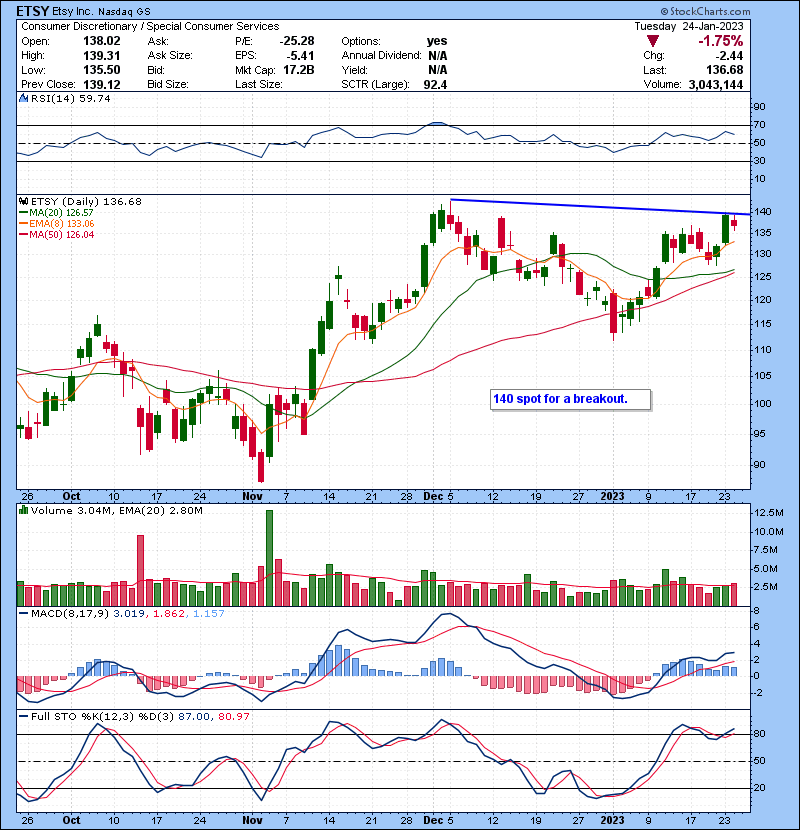The image size is (800, 830).
Task: Click the stochastic %D value 80.97
Action: [233, 717]
